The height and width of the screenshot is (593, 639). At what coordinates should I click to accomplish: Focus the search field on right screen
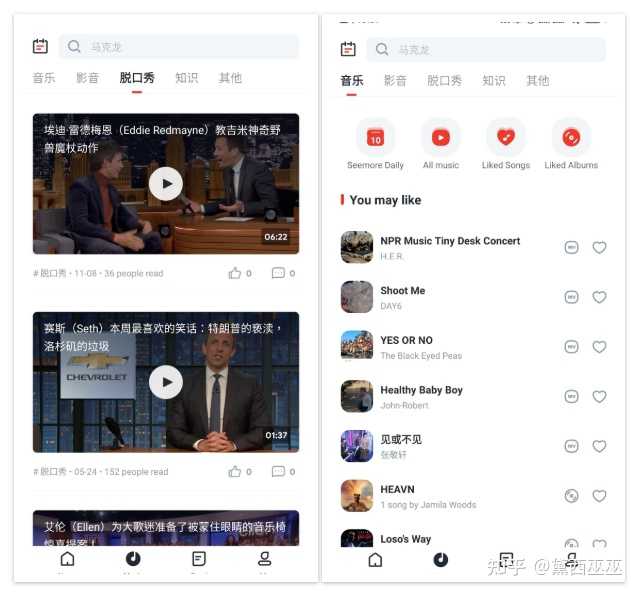tap(486, 49)
